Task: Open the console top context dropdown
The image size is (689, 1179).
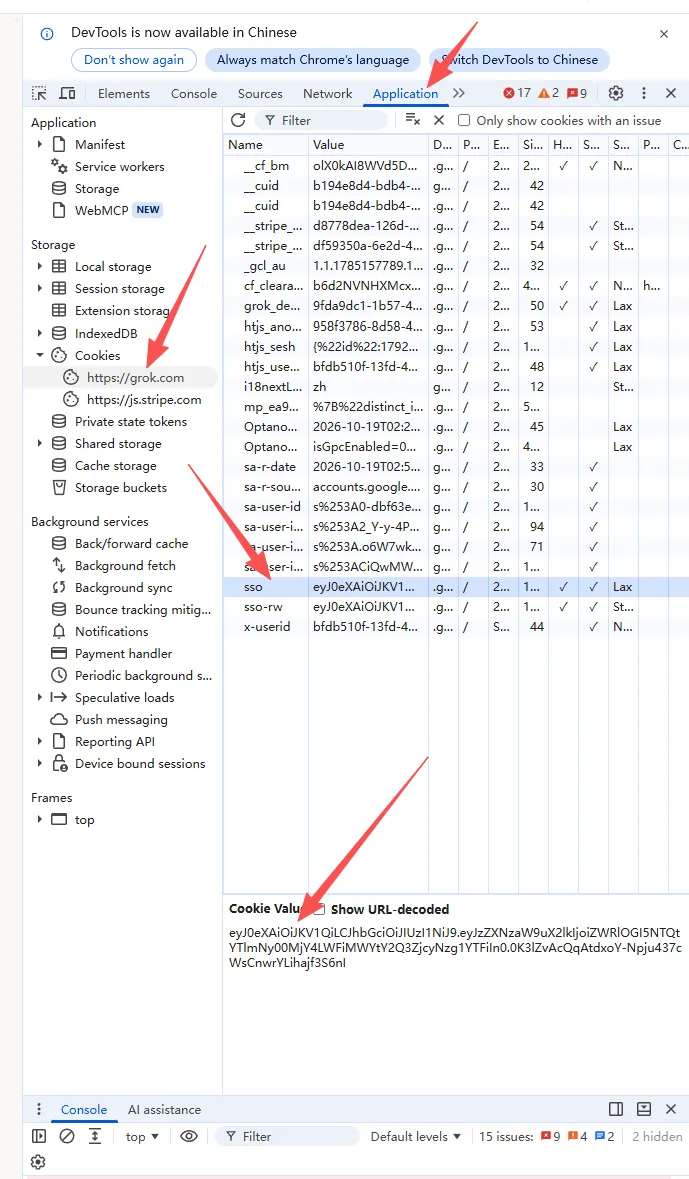Action: pos(142,1136)
